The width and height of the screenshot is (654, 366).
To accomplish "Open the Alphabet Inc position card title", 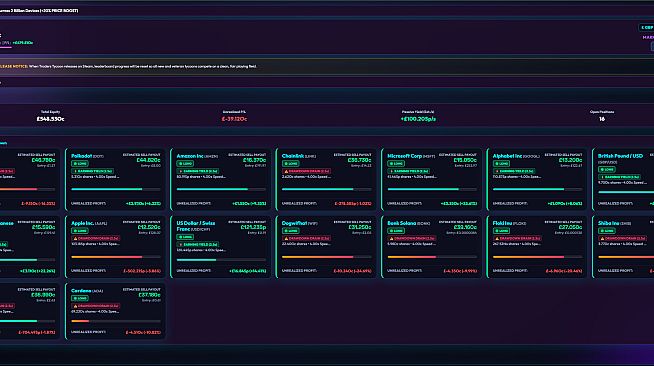I will pos(507,156).
